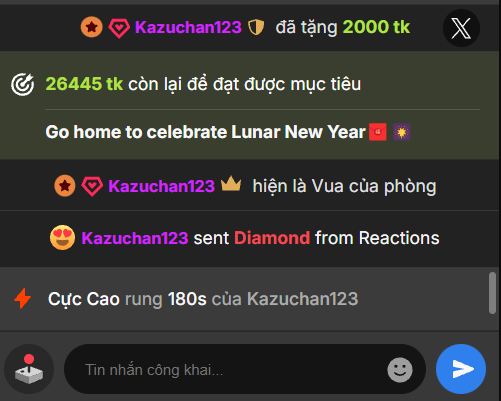Click the red envelope emoji in goal text

click(x=378, y=132)
